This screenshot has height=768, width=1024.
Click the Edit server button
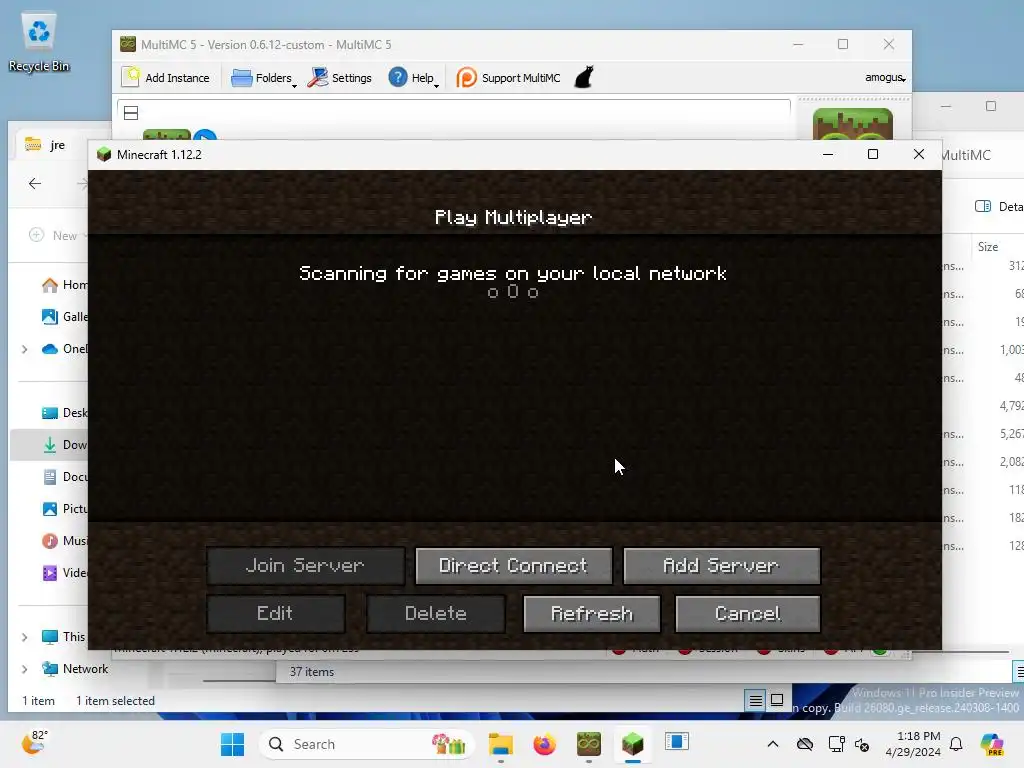pyautogui.click(x=275, y=614)
